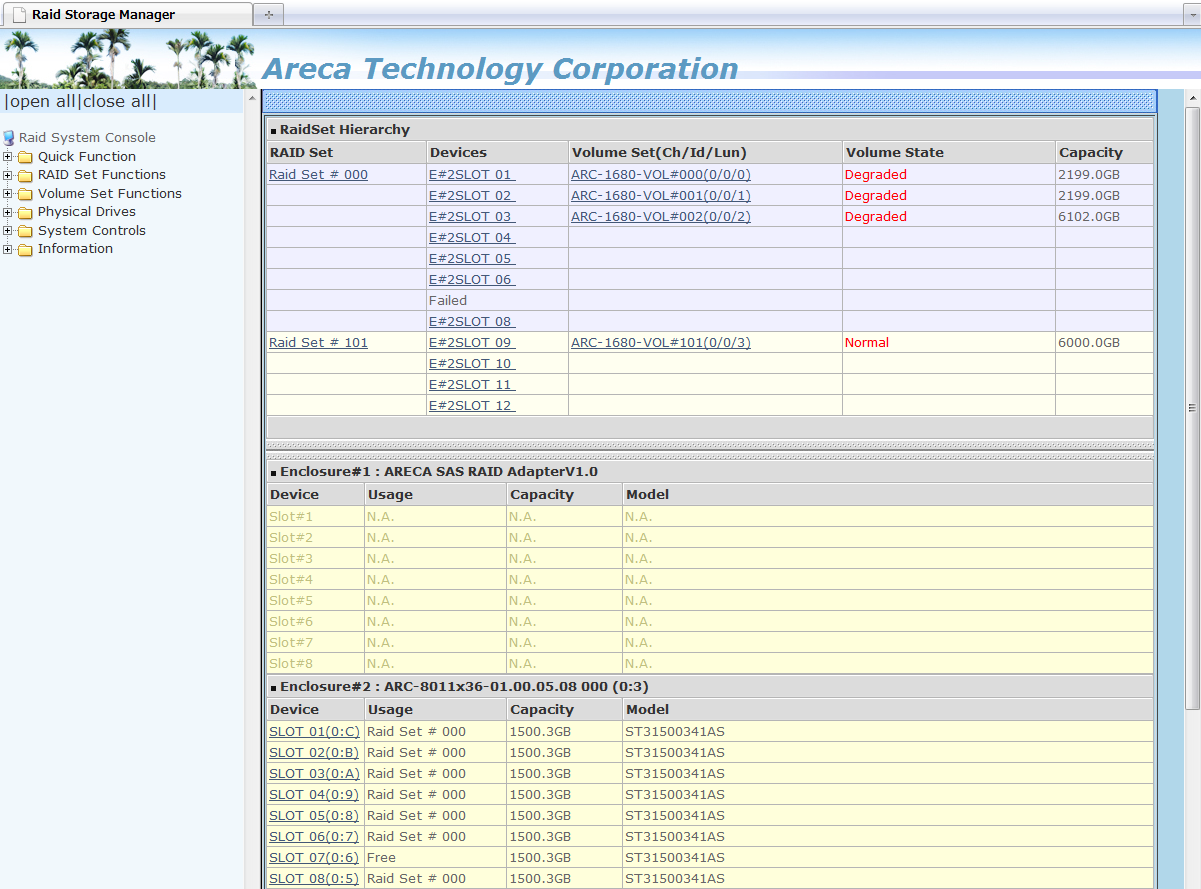This screenshot has height=889, width=1201.
Task: Click the vertical scrollbar up arrow
Action: (x=1192, y=98)
